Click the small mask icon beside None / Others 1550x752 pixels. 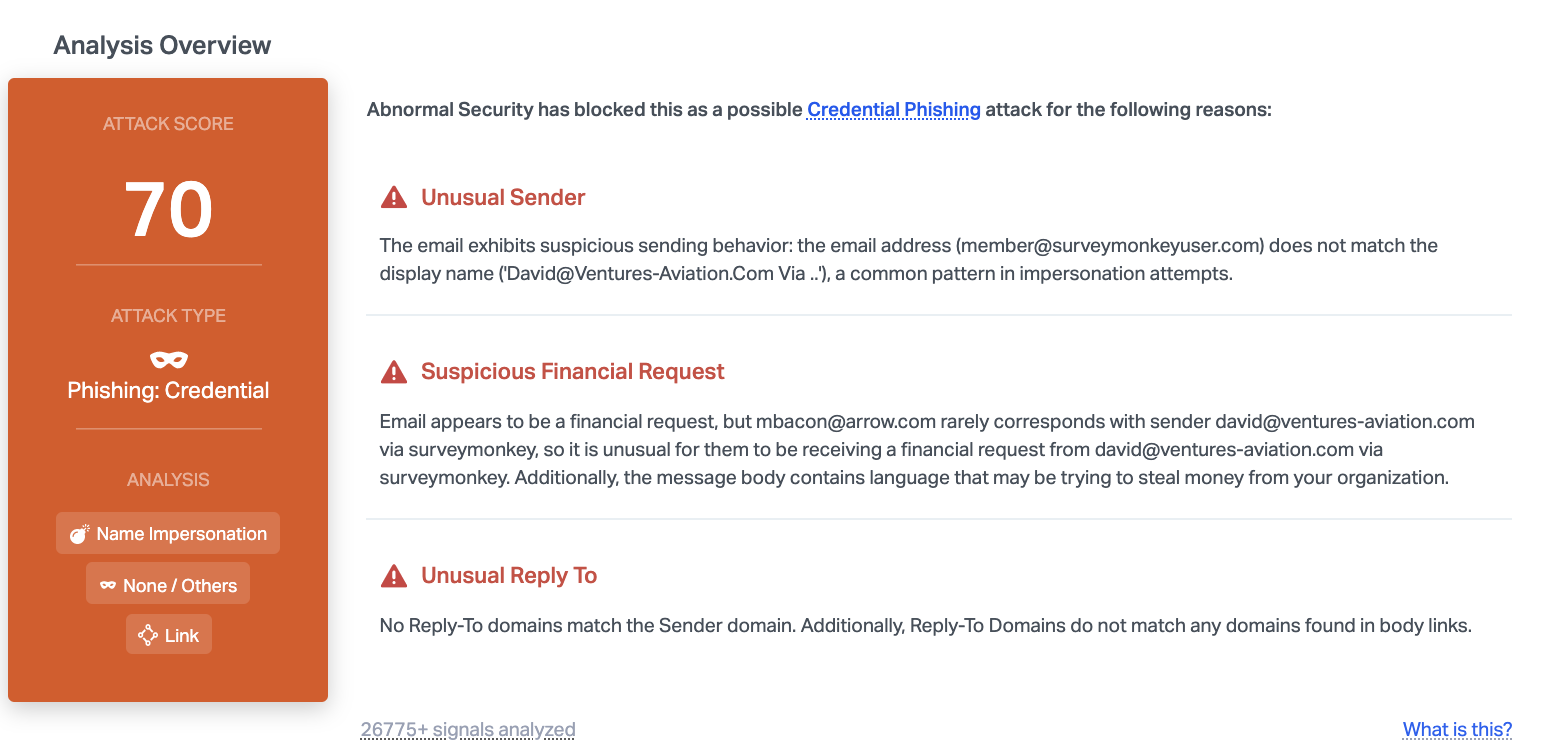[x=107, y=586]
